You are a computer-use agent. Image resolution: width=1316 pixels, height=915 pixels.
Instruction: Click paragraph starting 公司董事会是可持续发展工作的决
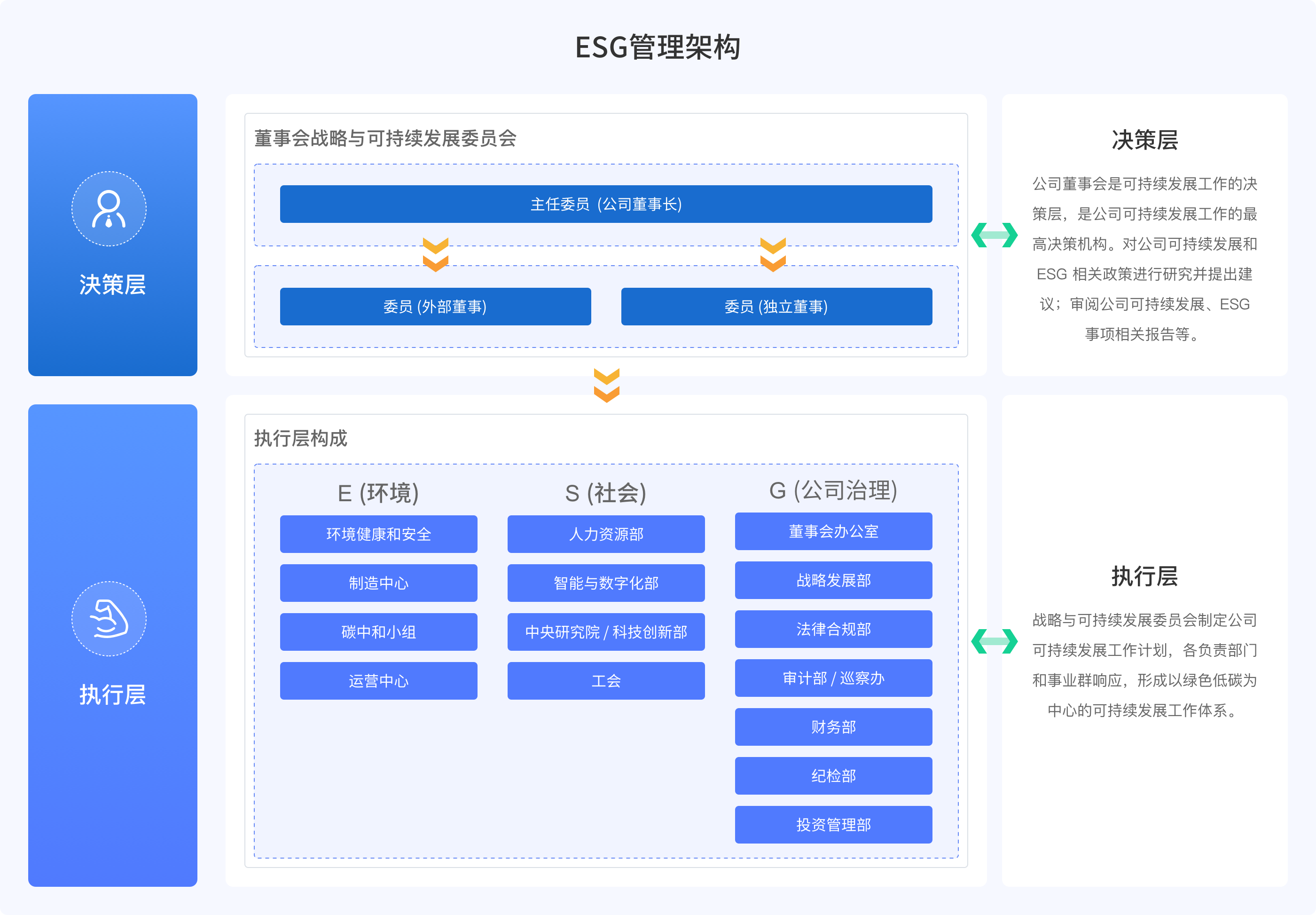click(1145, 259)
